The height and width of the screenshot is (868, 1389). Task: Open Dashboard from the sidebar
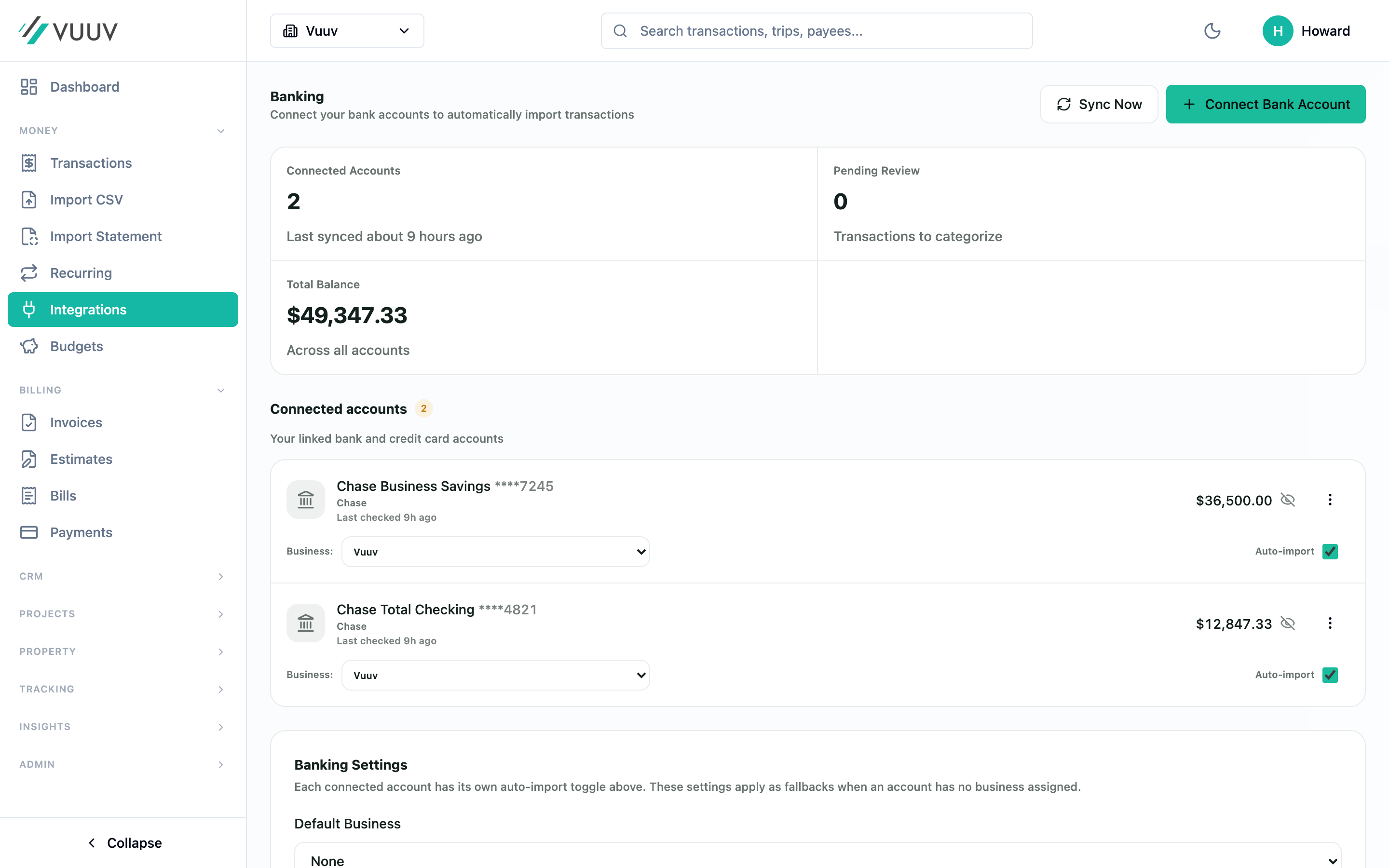[123, 87]
